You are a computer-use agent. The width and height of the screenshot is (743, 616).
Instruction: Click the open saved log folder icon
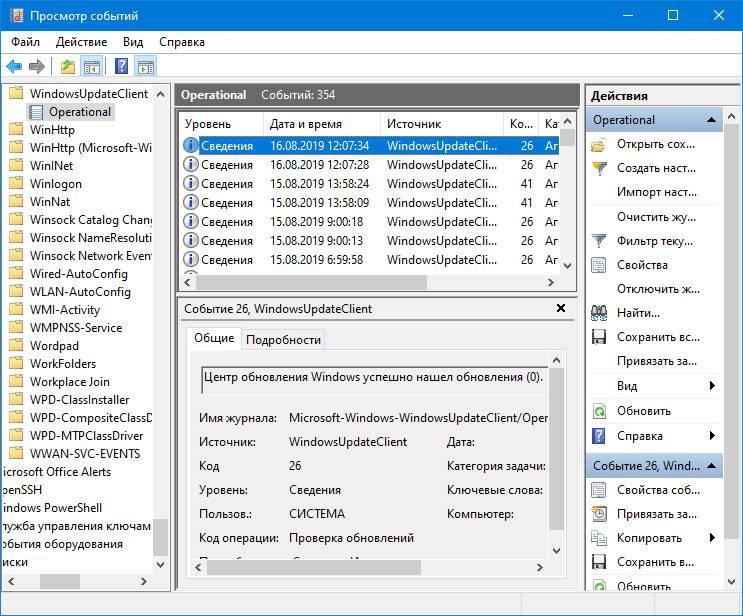(x=599, y=144)
